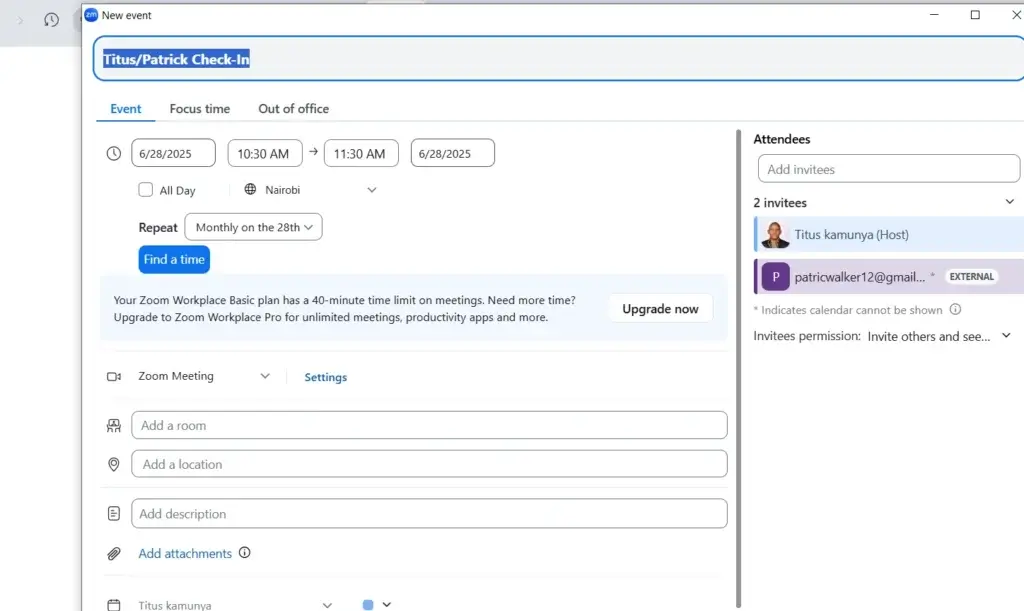Image resolution: width=1024 pixels, height=611 pixels.
Task: Click the info icon next to Add attachments
Action: [244, 553]
